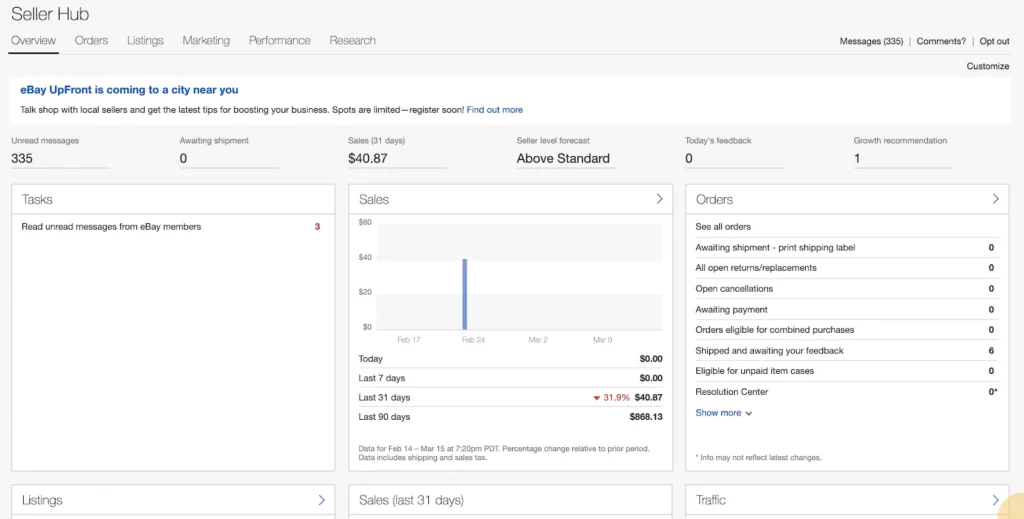Click Sales (31 days) $40.87 summary
The height and width of the screenshot is (519, 1024).
368,159
